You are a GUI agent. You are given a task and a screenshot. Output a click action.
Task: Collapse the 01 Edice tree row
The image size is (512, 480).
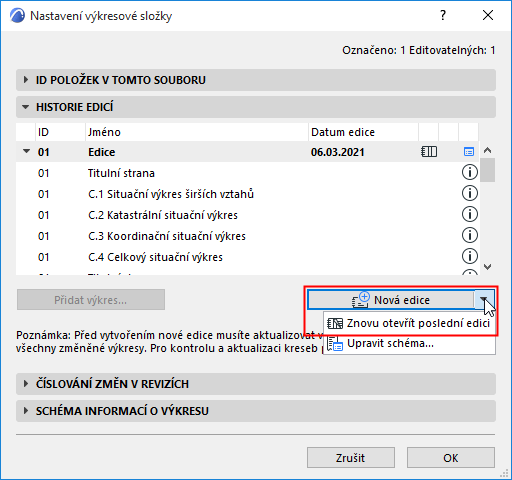click(26, 152)
